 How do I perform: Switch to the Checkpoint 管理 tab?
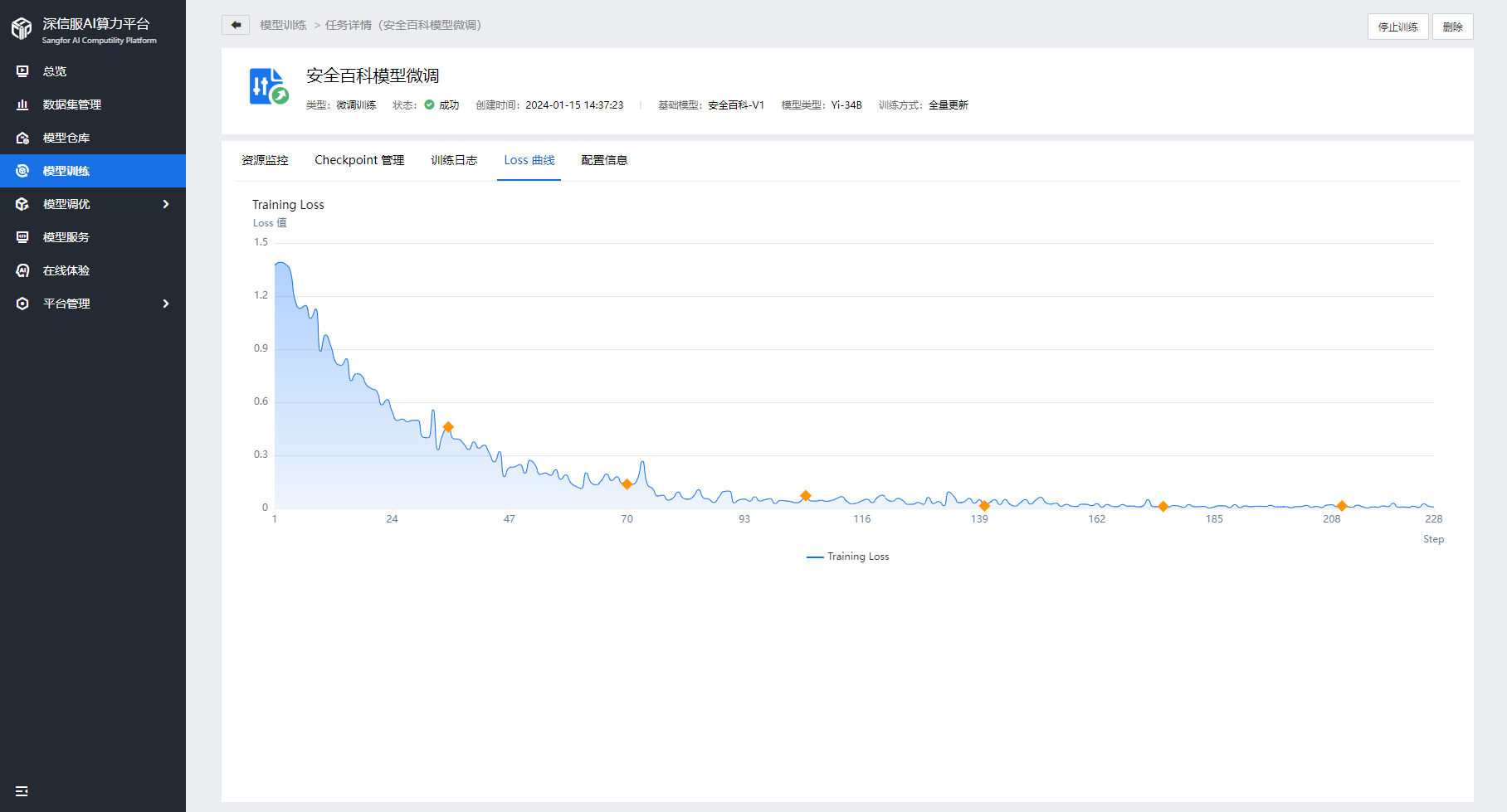(x=359, y=160)
